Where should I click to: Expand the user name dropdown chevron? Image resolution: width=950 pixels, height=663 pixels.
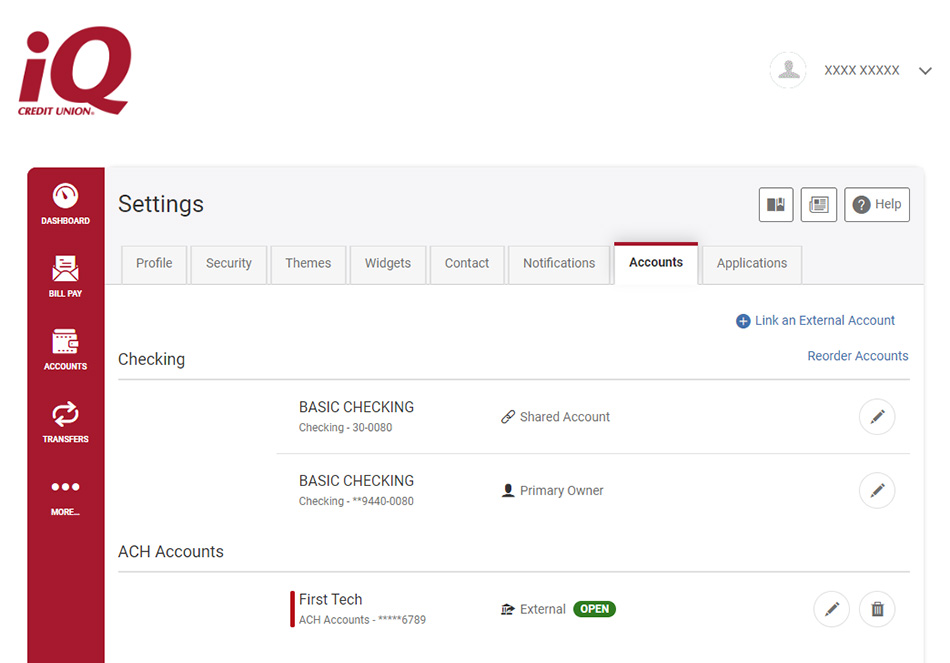click(925, 71)
